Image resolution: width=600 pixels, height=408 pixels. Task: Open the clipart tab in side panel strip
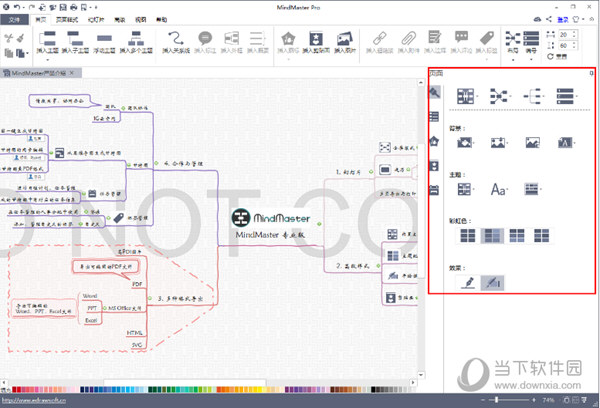[434, 166]
